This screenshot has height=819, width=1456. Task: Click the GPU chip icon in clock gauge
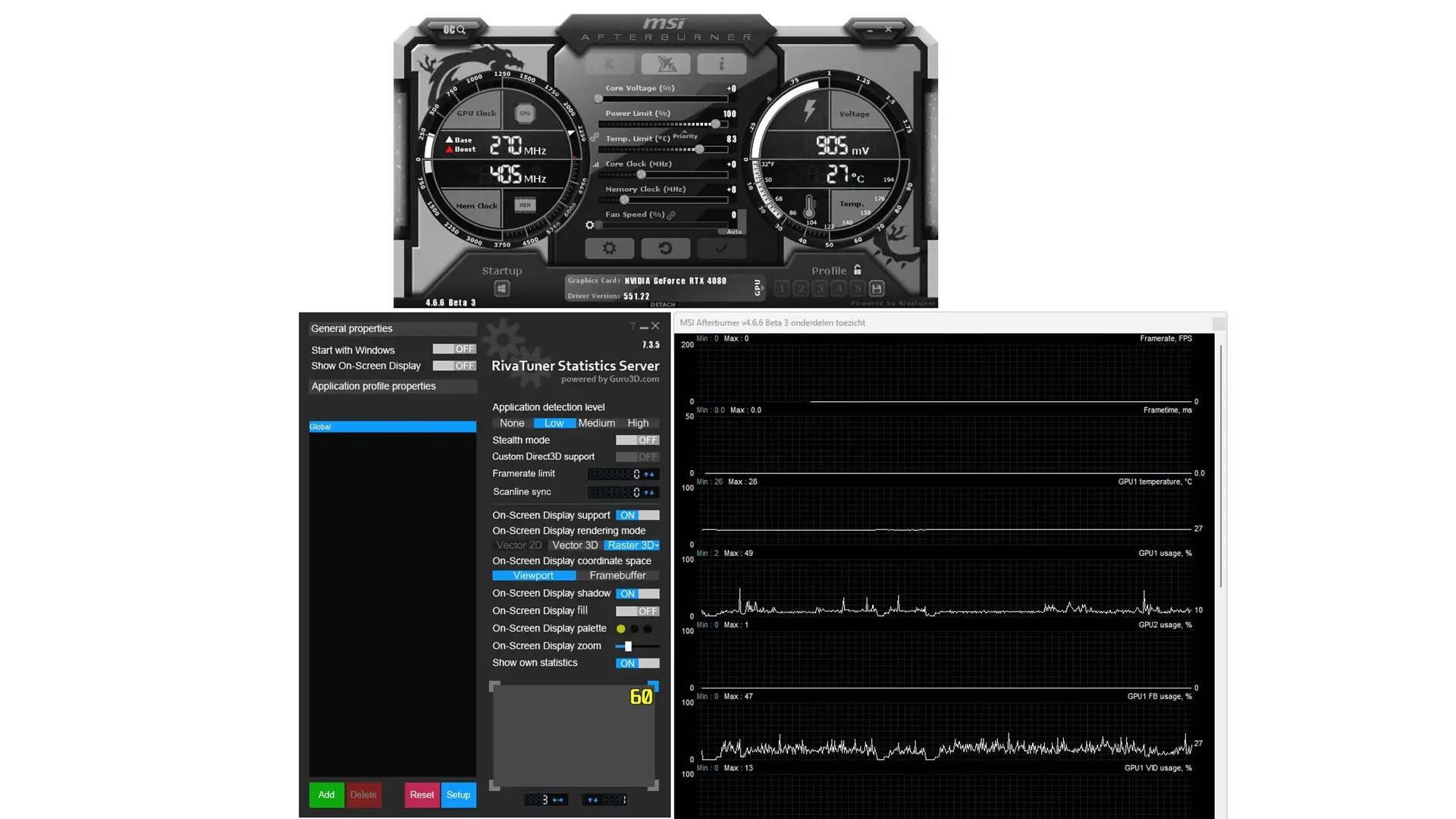pyautogui.click(x=525, y=114)
